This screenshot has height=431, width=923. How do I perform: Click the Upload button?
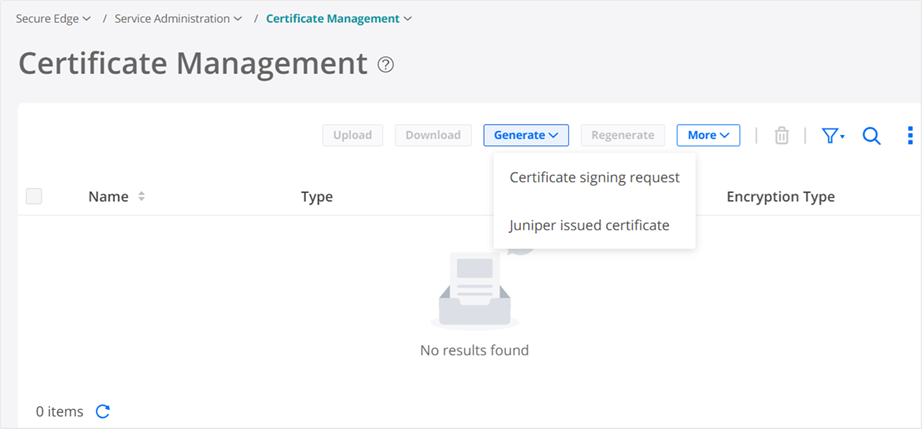[352, 135]
